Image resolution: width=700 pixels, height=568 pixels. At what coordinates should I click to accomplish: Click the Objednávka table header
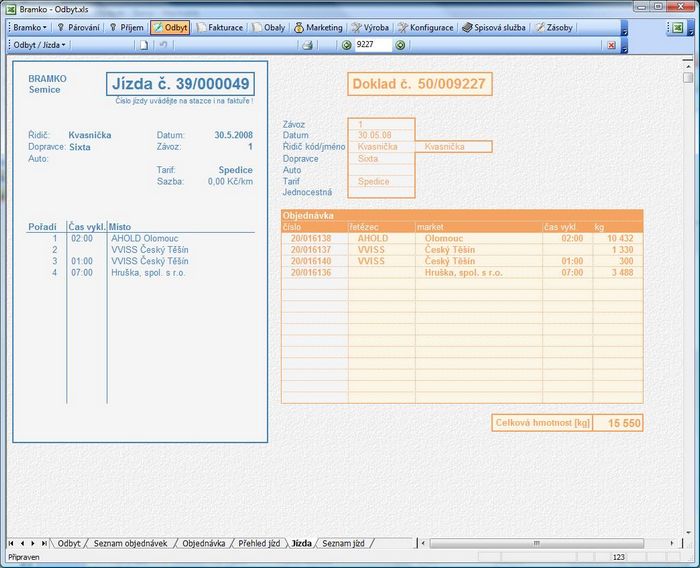462,216
